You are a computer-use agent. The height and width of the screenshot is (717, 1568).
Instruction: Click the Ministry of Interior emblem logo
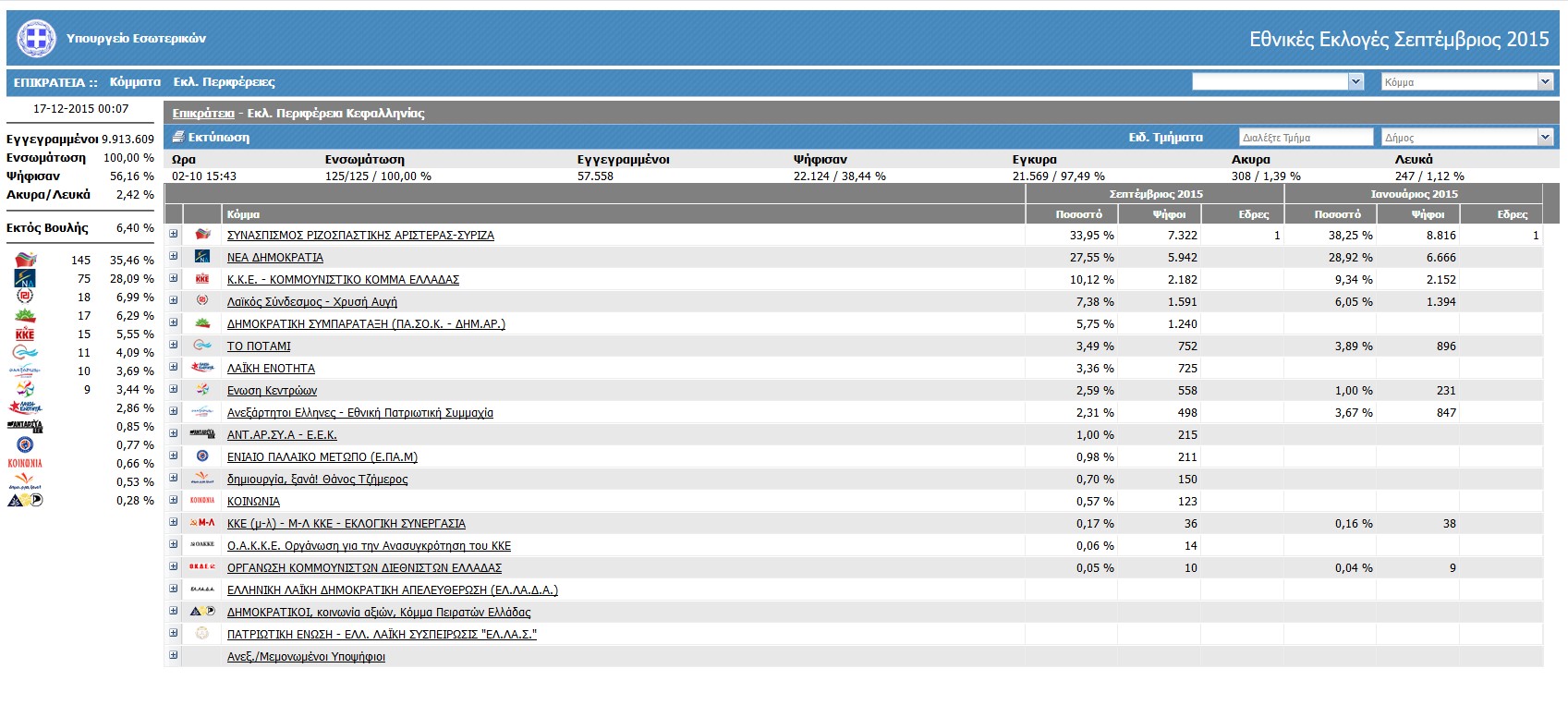(36, 39)
